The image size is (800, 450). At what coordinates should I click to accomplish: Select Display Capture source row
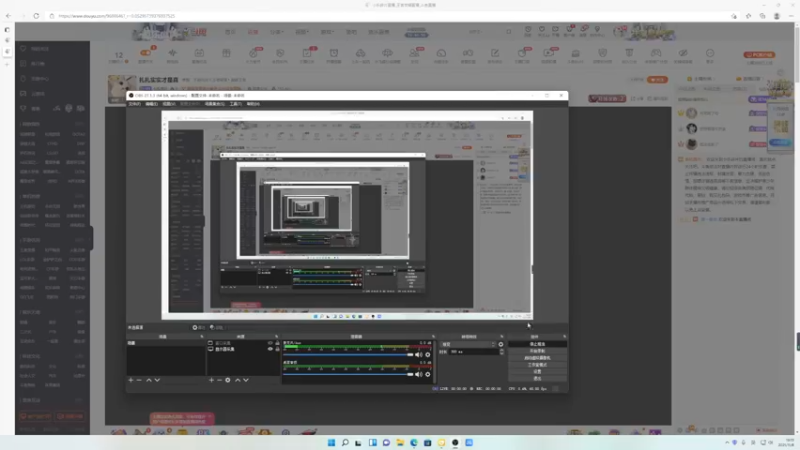point(244,349)
